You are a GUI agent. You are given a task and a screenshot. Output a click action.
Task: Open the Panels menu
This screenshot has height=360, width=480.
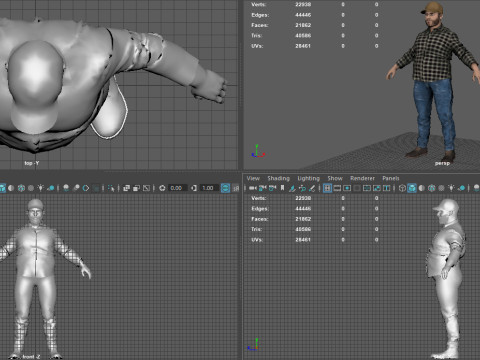pyautogui.click(x=391, y=178)
